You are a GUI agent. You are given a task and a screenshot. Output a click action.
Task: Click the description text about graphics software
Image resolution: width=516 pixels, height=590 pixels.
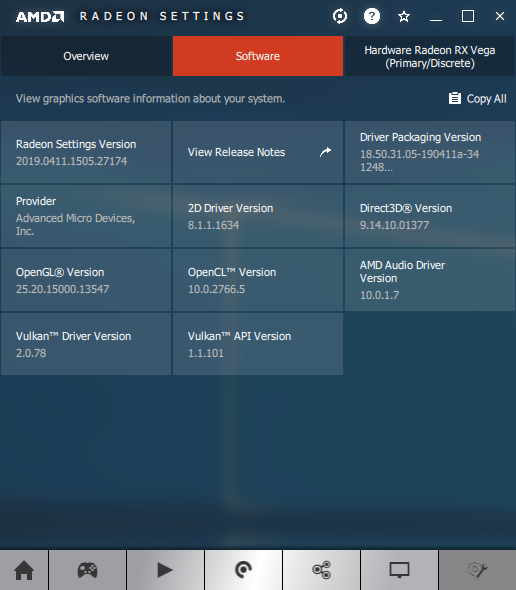(151, 99)
